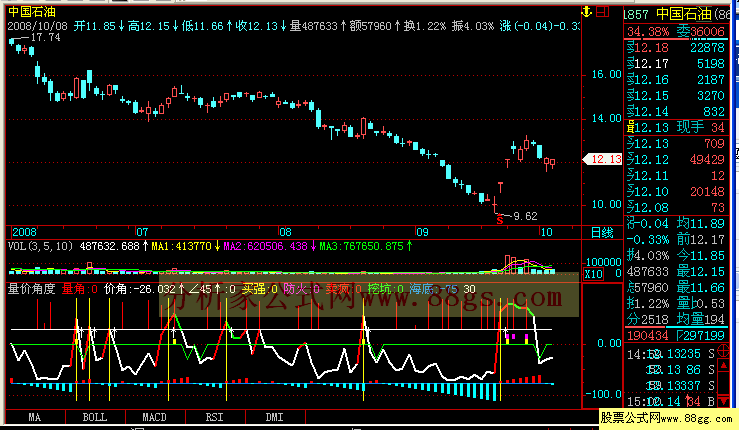
Task: Click the 12.13 current price marker on the axis
Action: (603, 159)
